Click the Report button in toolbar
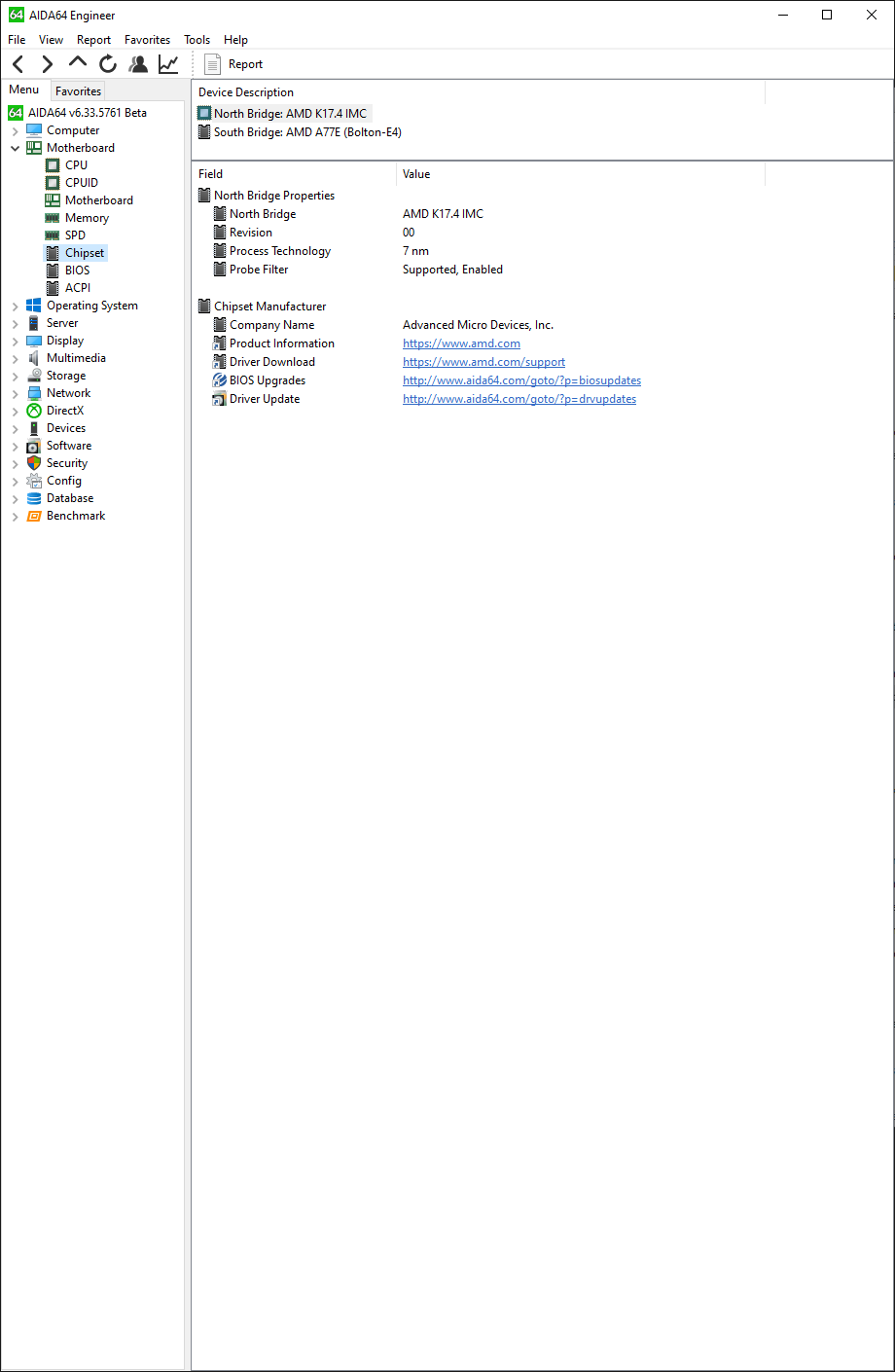The height and width of the screenshot is (1372, 895). pyautogui.click(x=233, y=64)
